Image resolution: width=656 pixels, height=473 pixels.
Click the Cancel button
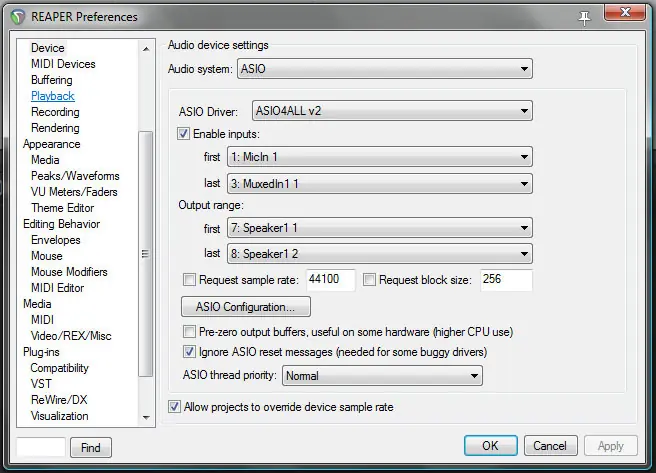click(x=550, y=445)
